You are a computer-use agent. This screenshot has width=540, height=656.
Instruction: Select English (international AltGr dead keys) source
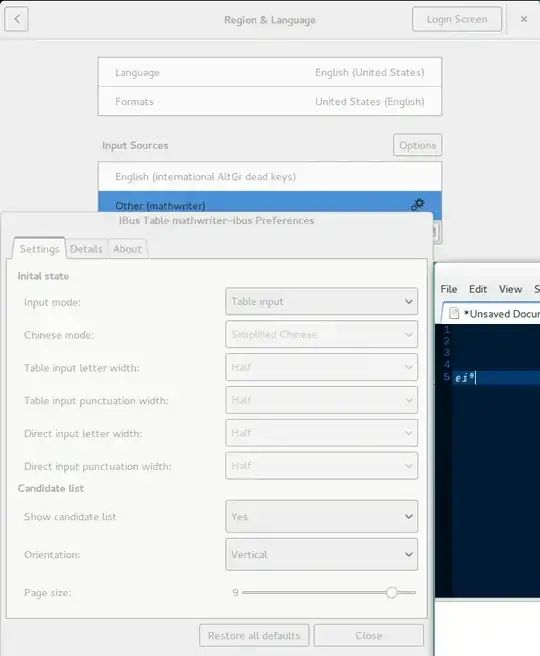[270, 177]
